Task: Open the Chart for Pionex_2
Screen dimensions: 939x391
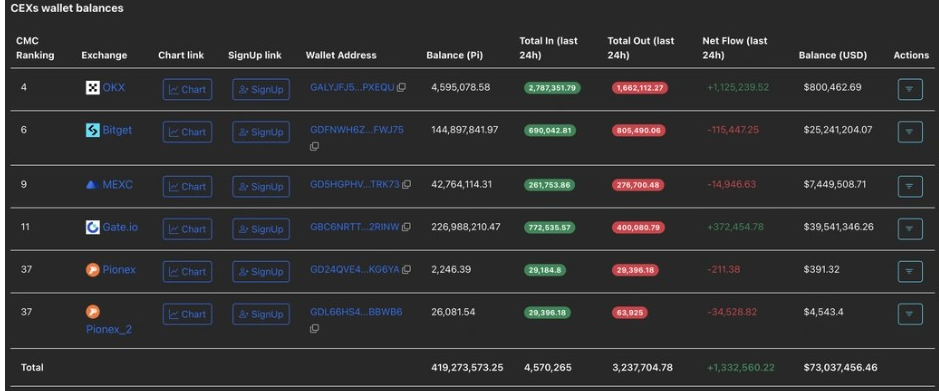Action: [x=187, y=314]
